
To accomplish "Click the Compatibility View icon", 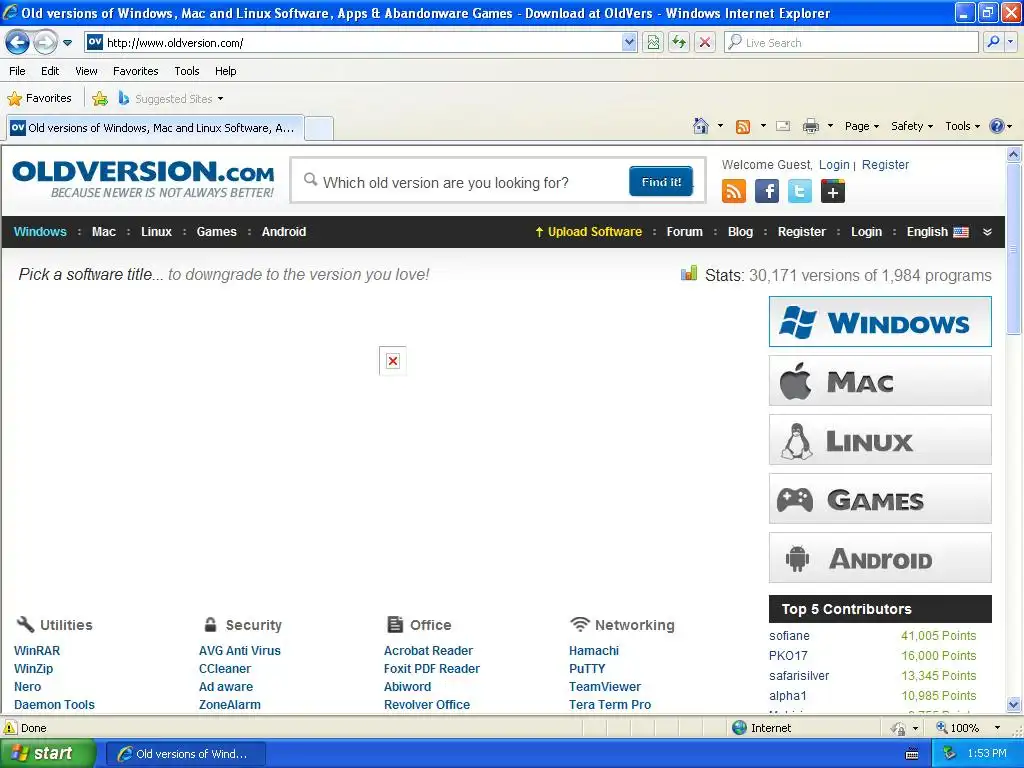I will (x=653, y=42).
